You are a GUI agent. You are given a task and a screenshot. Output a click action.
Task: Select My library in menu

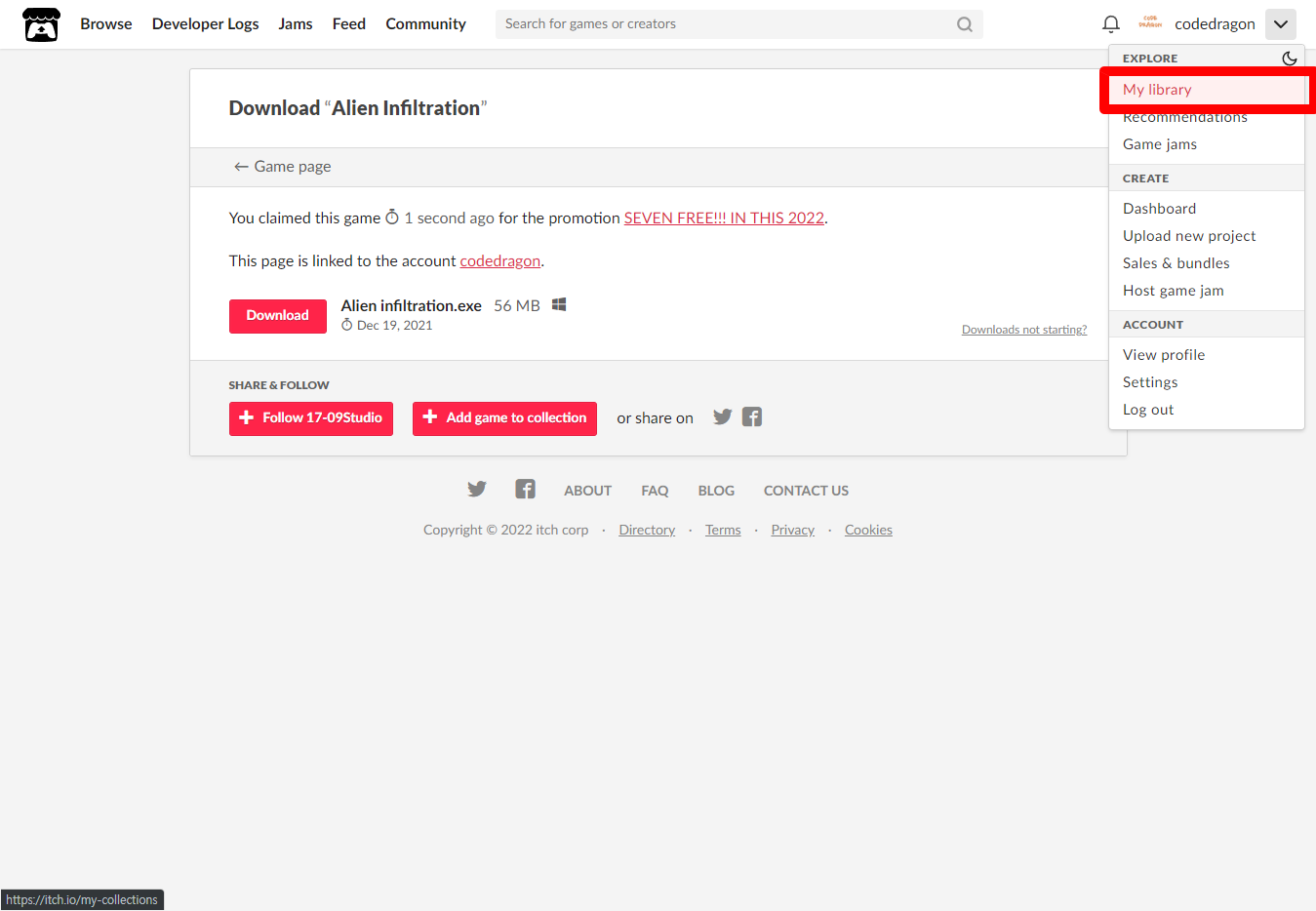coord(1207,90)
